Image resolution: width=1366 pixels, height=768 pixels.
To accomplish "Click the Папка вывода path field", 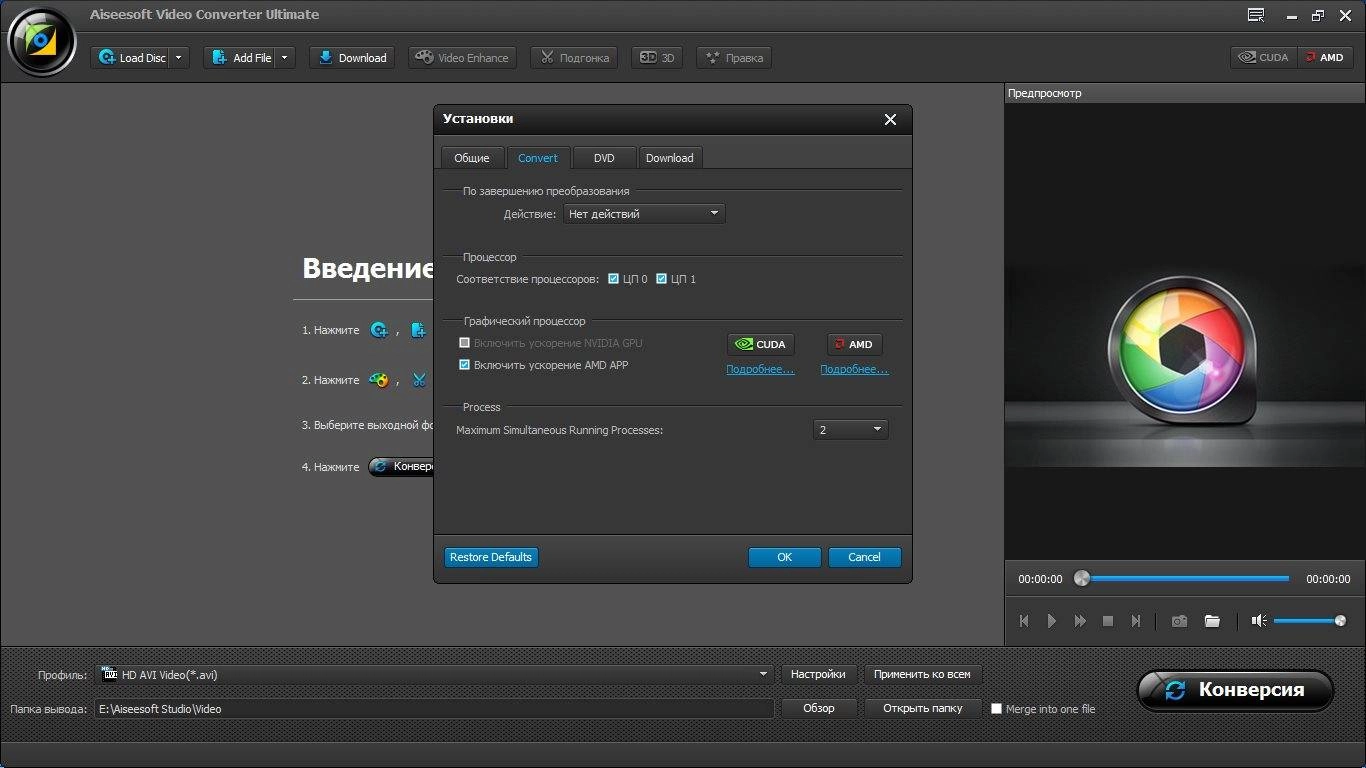I will pyautogui.click(x=435, y=709).
